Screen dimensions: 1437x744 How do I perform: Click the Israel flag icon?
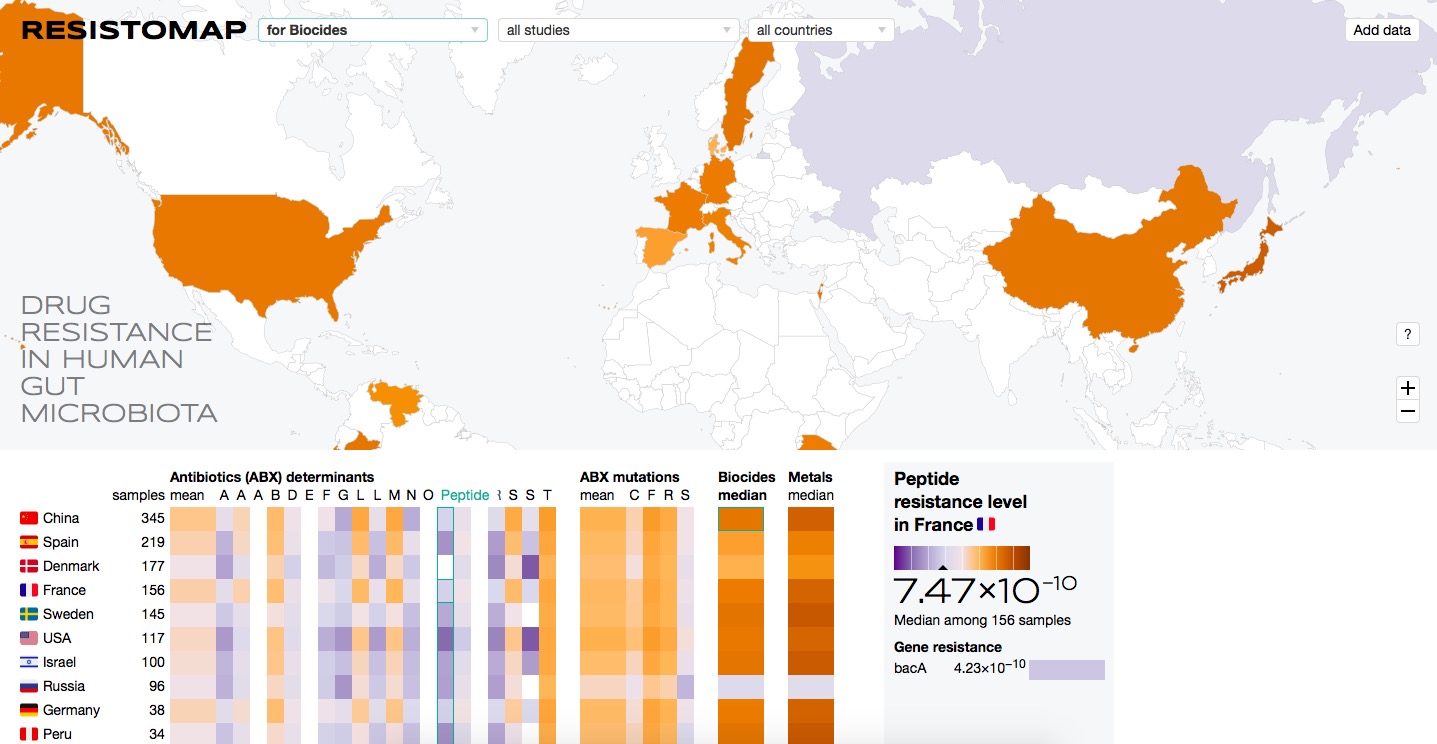(x=29, y=662)
